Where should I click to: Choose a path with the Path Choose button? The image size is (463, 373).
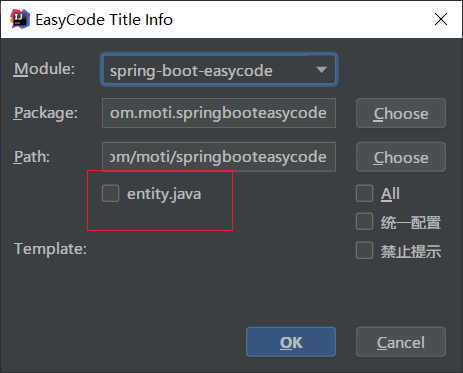pyautogui.click(x=401, y=157)
